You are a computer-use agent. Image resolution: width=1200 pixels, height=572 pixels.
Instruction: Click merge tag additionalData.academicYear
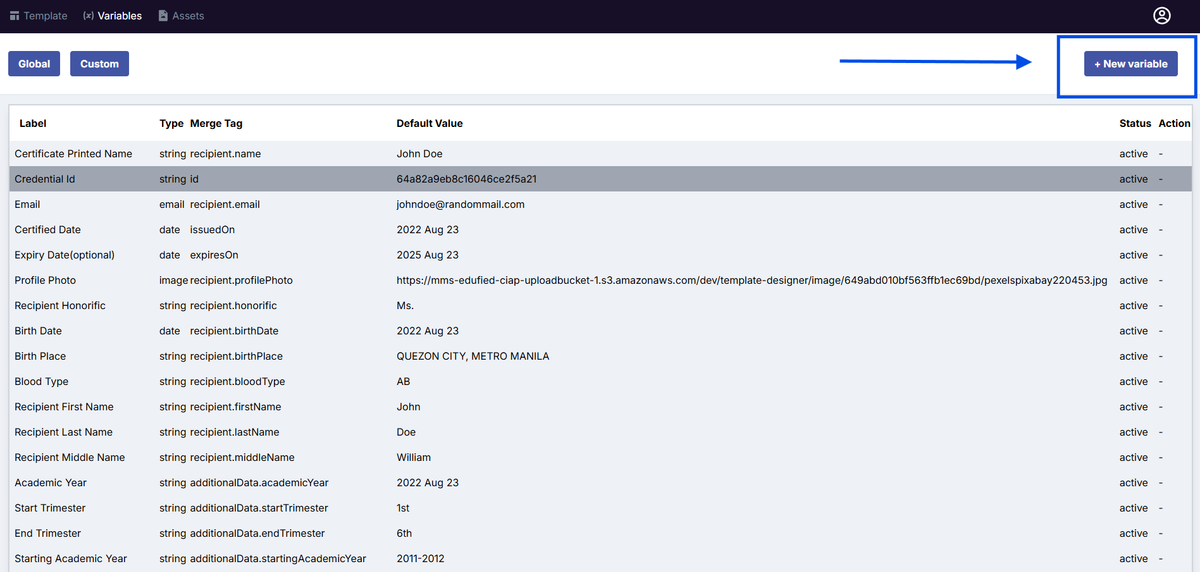pos(259,482)
